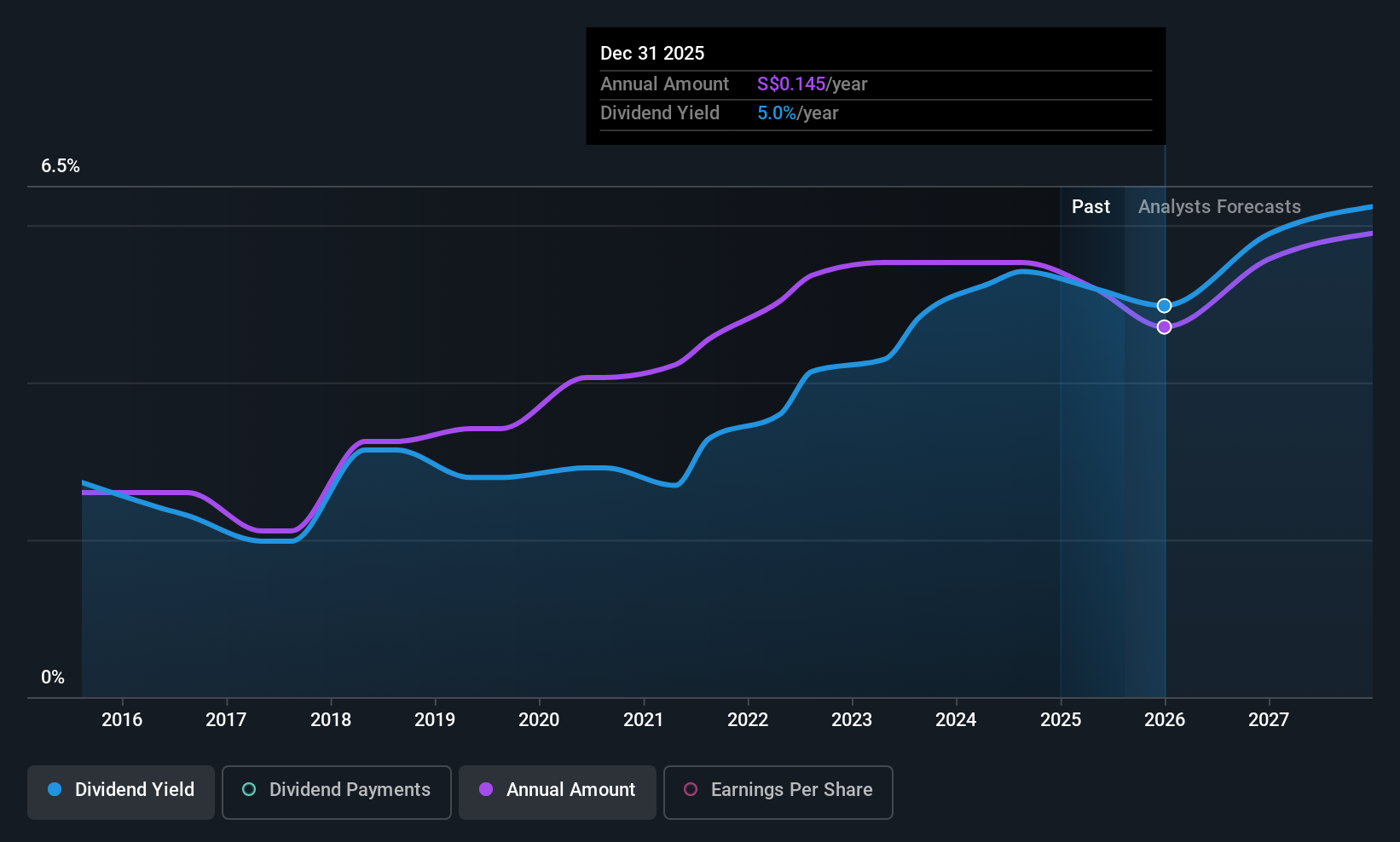
Task: Click the blue Dividend Yield legend dot
Action: 55,789
